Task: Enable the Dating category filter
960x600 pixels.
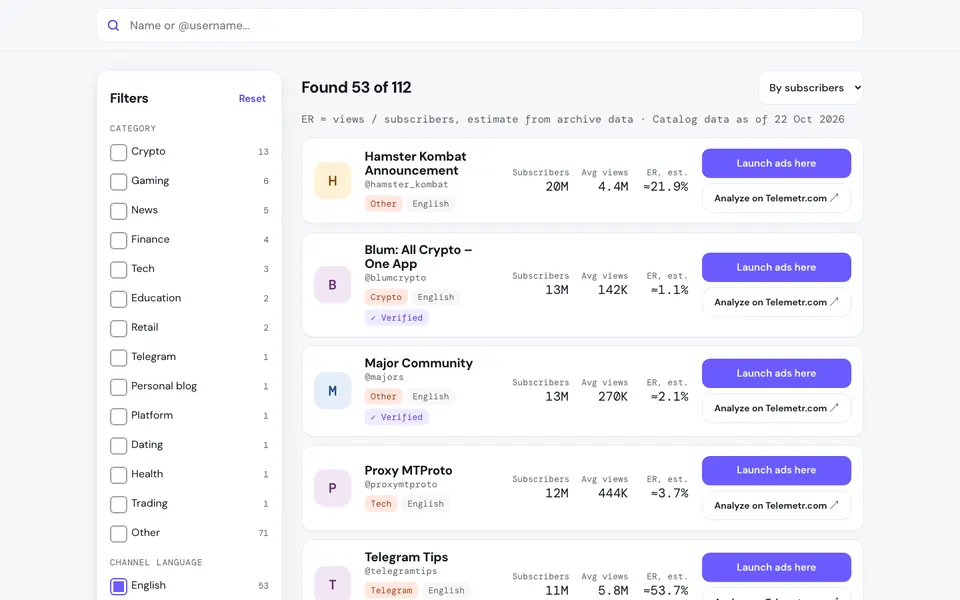Action: coord(118,446)
